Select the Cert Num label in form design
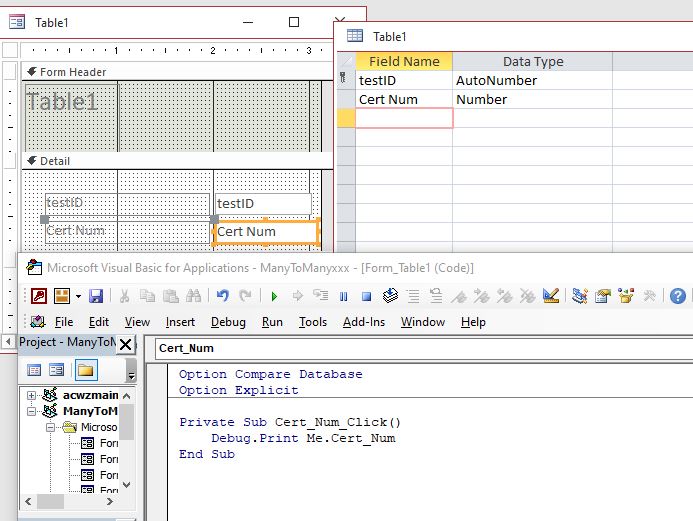The width and height of the screenshot is (693, 521). click(126, 232)
